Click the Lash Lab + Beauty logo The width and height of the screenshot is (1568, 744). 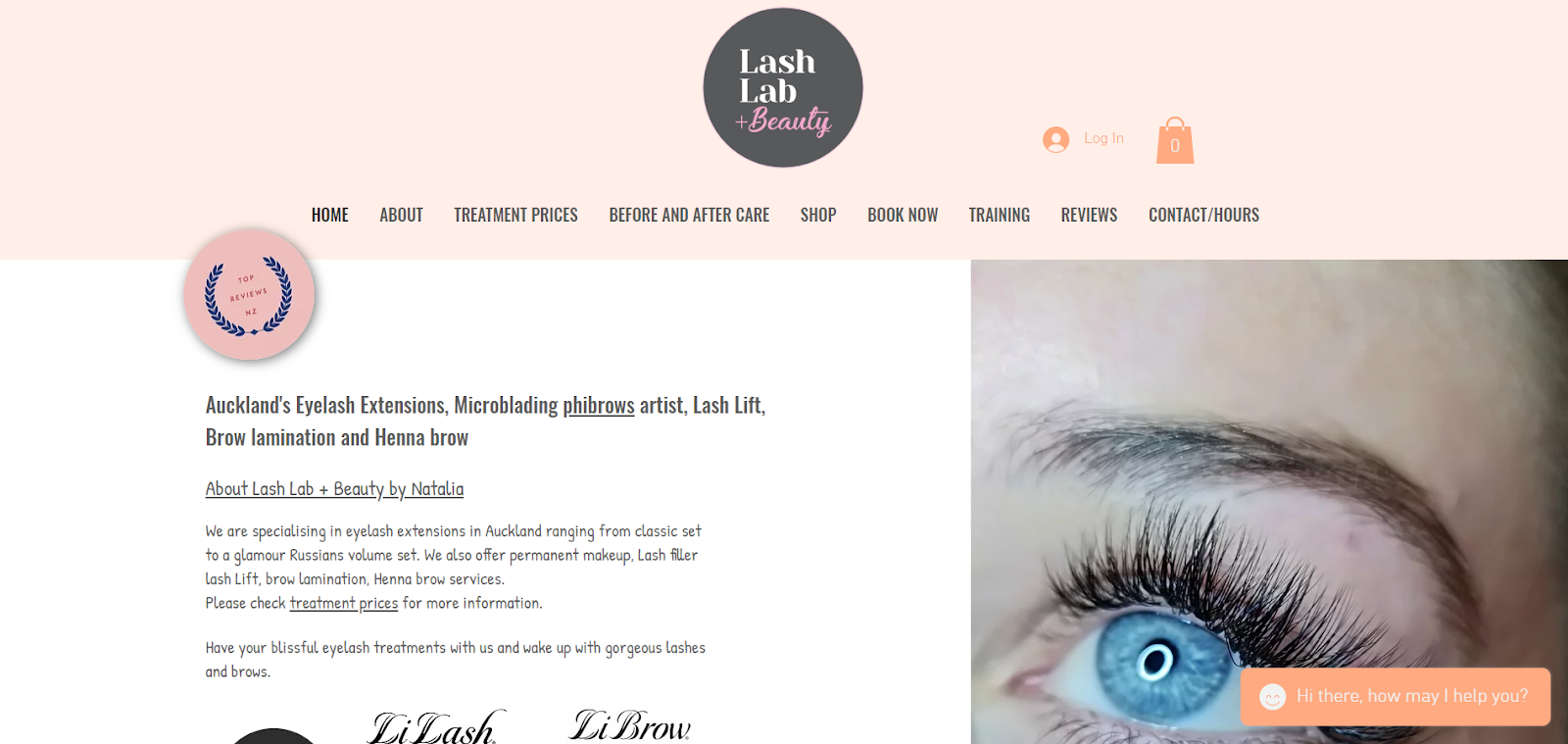point(783,87)
